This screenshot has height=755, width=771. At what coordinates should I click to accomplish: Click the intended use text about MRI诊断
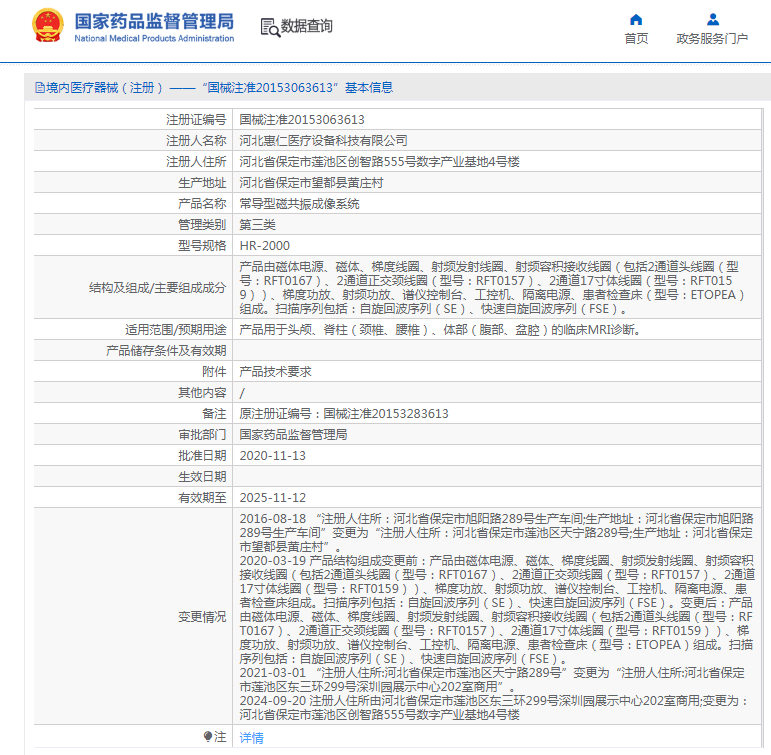coord(440,330)
